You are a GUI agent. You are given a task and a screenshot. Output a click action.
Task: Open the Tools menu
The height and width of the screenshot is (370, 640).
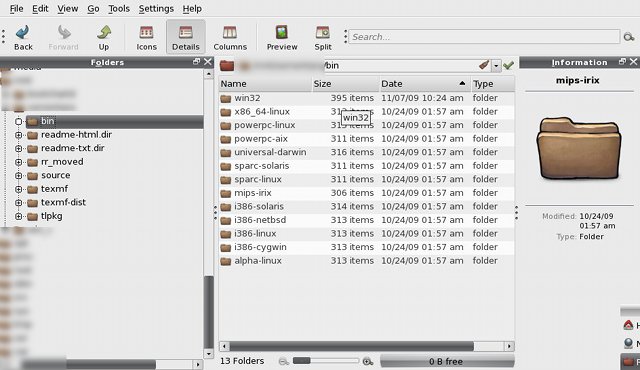coord(119,9)
